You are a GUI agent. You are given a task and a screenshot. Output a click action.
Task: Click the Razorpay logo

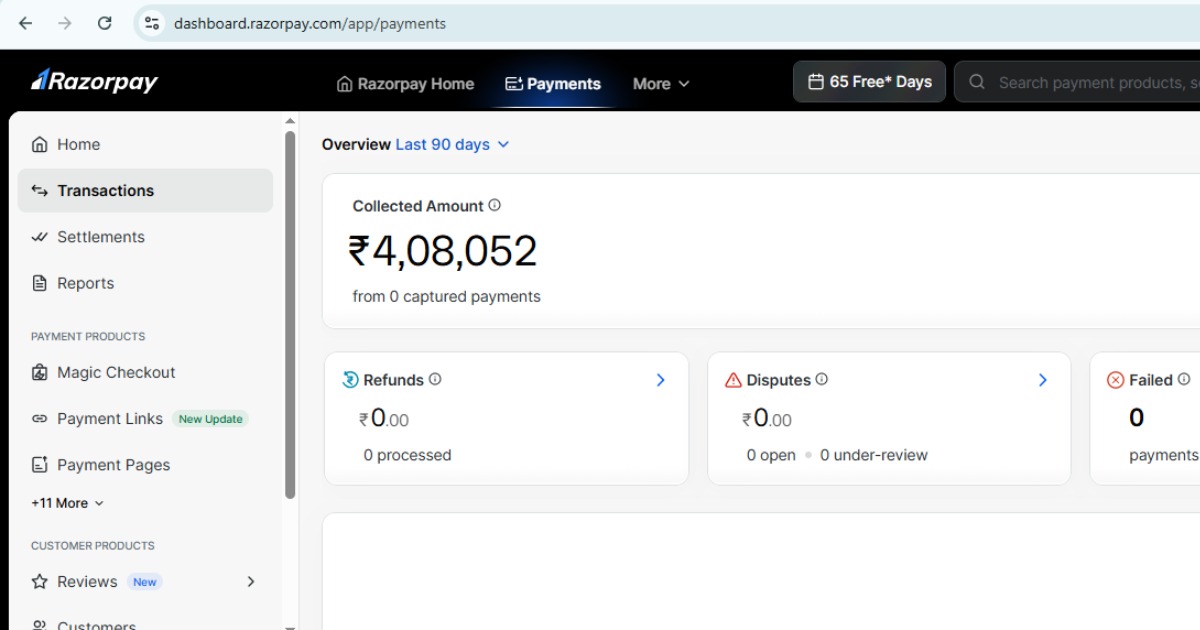coord(94,82)
